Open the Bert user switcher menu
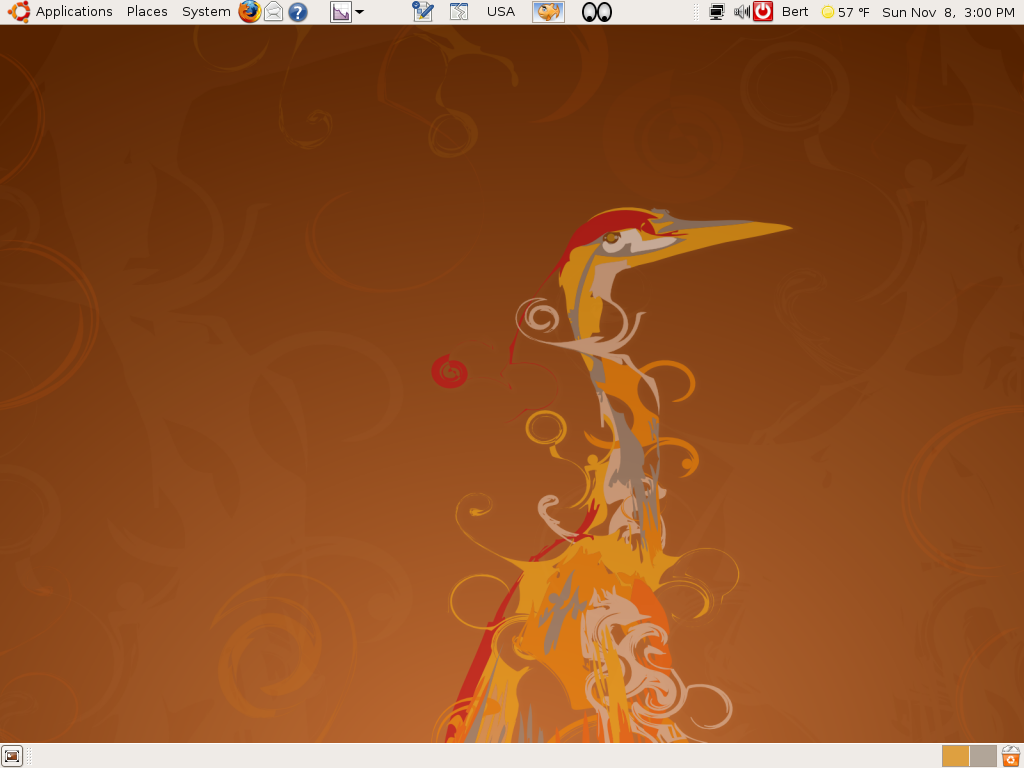This screenshot has height=768, width=1024. [x=795, y=12]
